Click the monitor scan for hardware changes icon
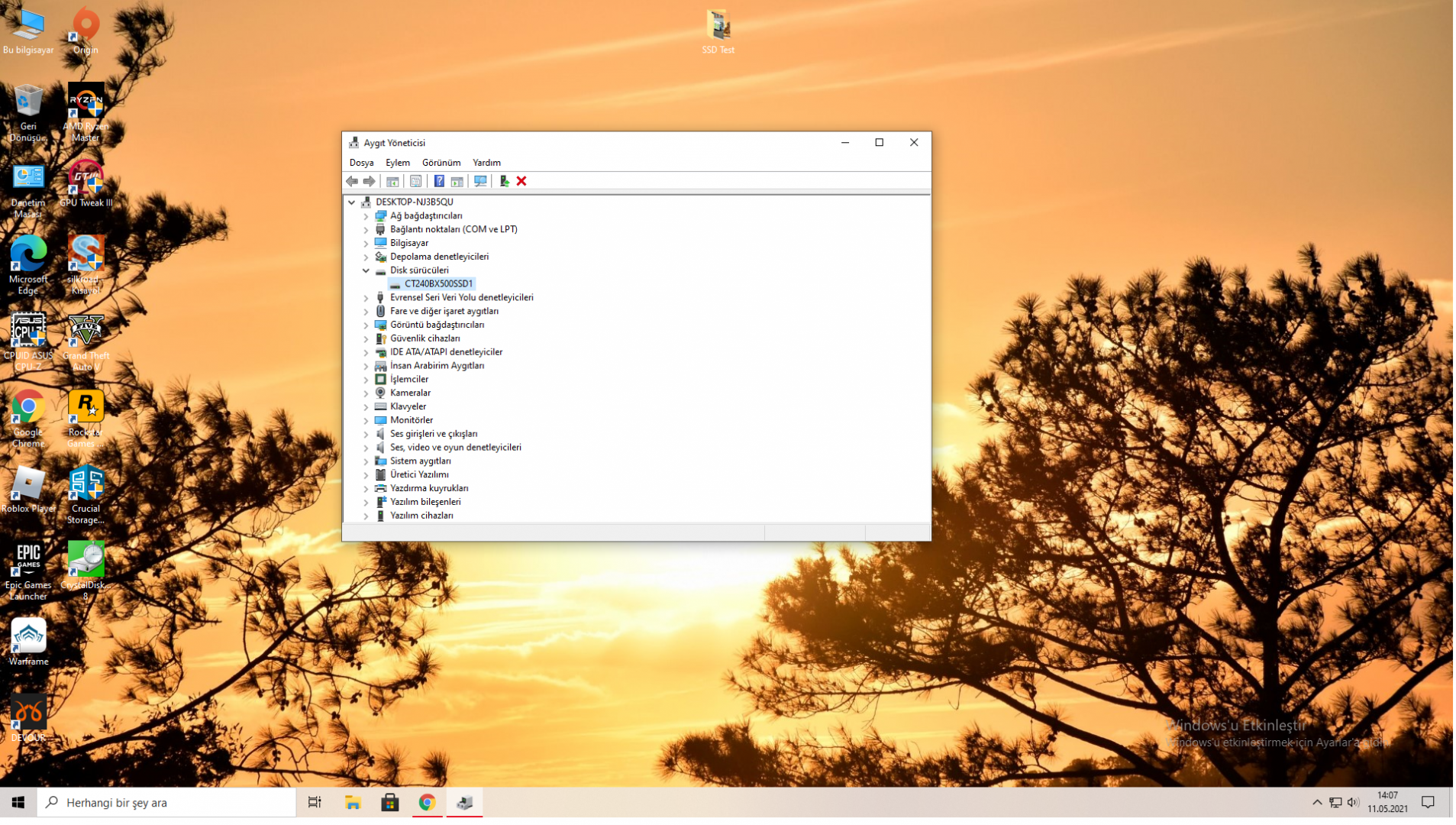Image resolution: width=1456 pixels, height=825 pixels. (x=480, y=181)
